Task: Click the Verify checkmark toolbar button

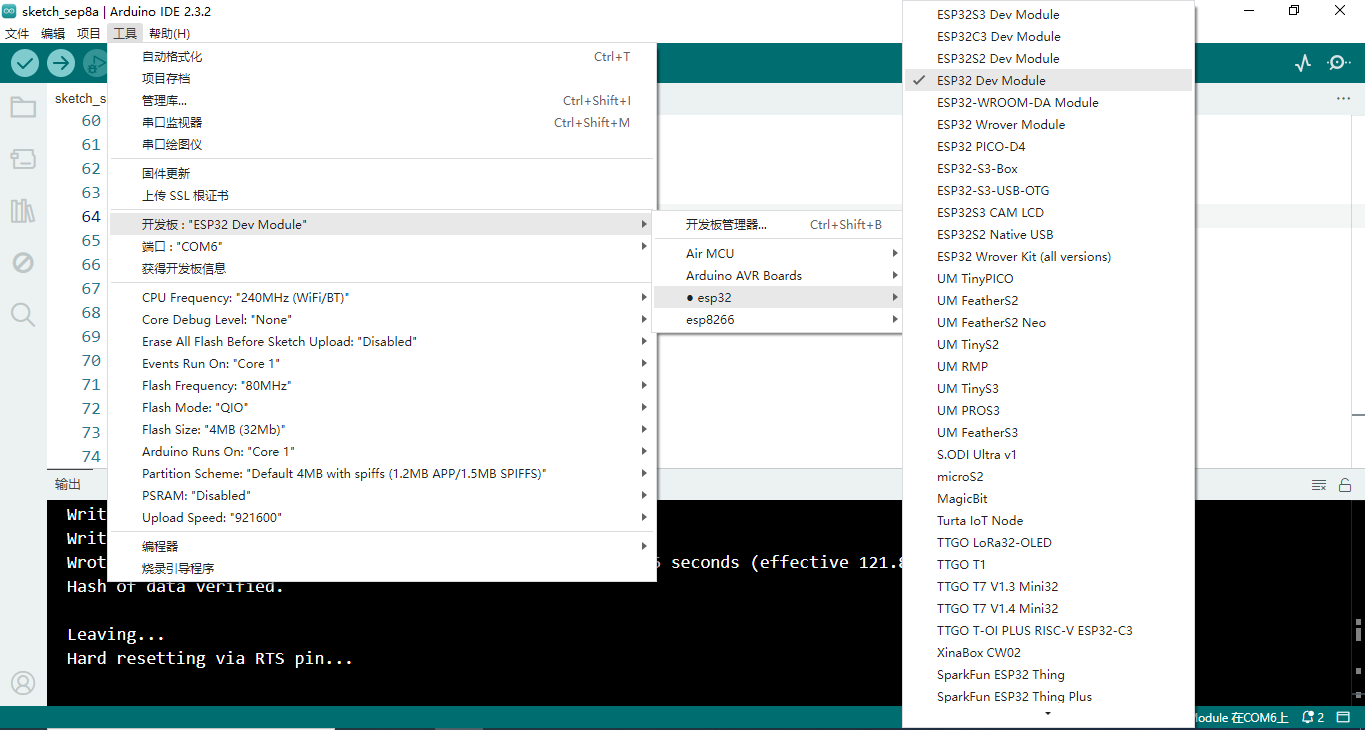Action: click(x=25, y=63)
